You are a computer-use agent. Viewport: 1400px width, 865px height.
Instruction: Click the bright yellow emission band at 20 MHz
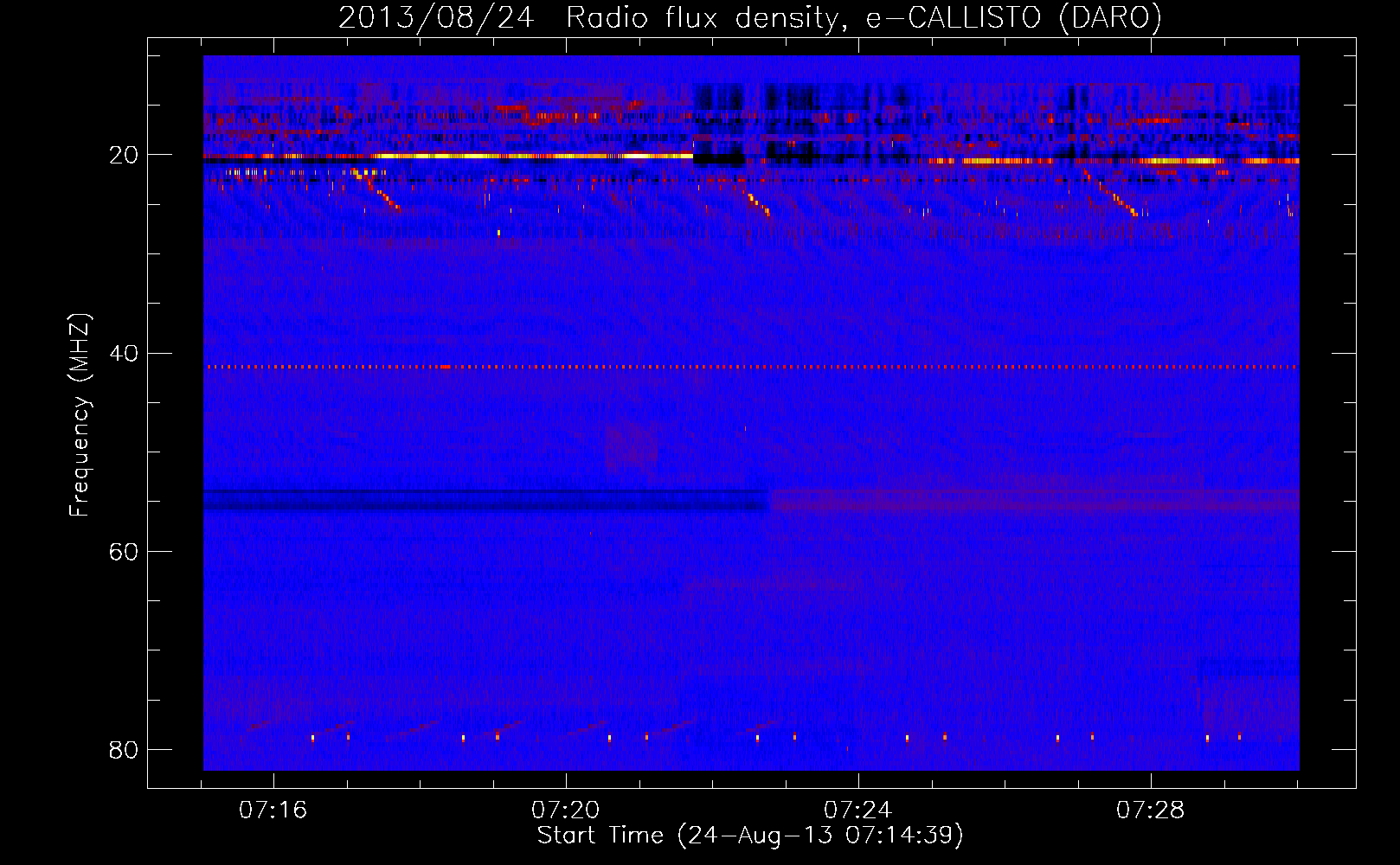(535, 157)
